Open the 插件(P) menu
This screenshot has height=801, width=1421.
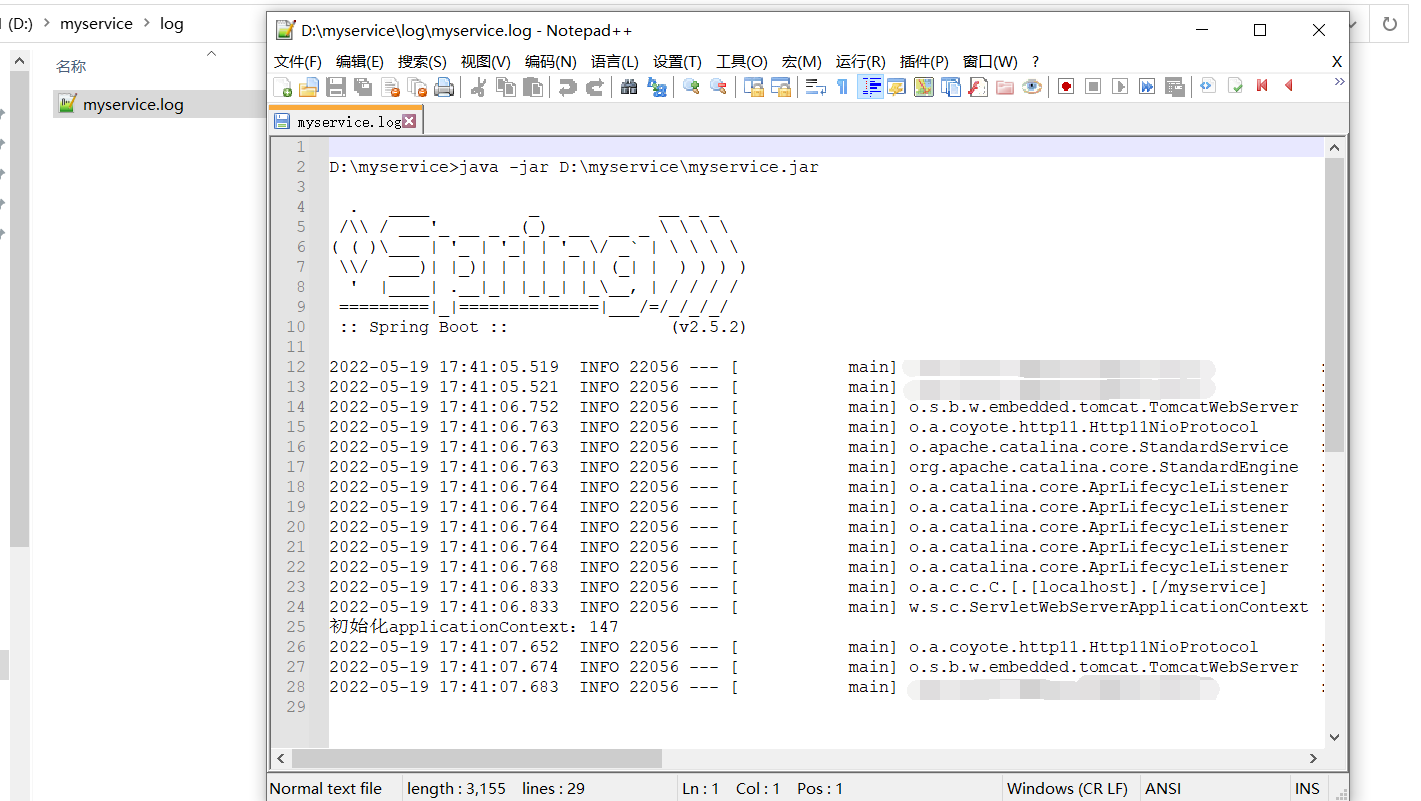pyautogui.click(x=925, y=61)
